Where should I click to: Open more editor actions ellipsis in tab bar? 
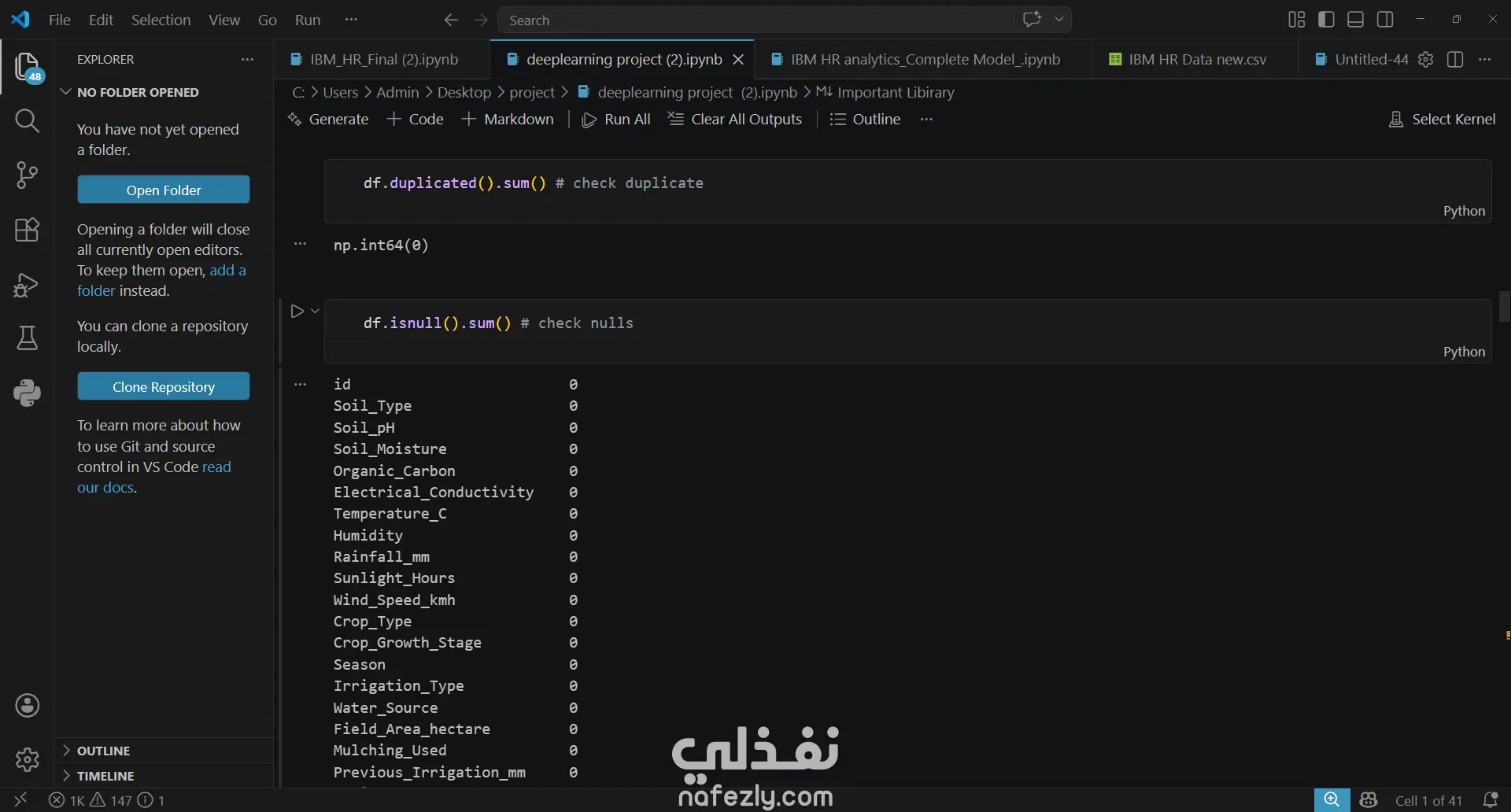click(x=1484, y=59)
